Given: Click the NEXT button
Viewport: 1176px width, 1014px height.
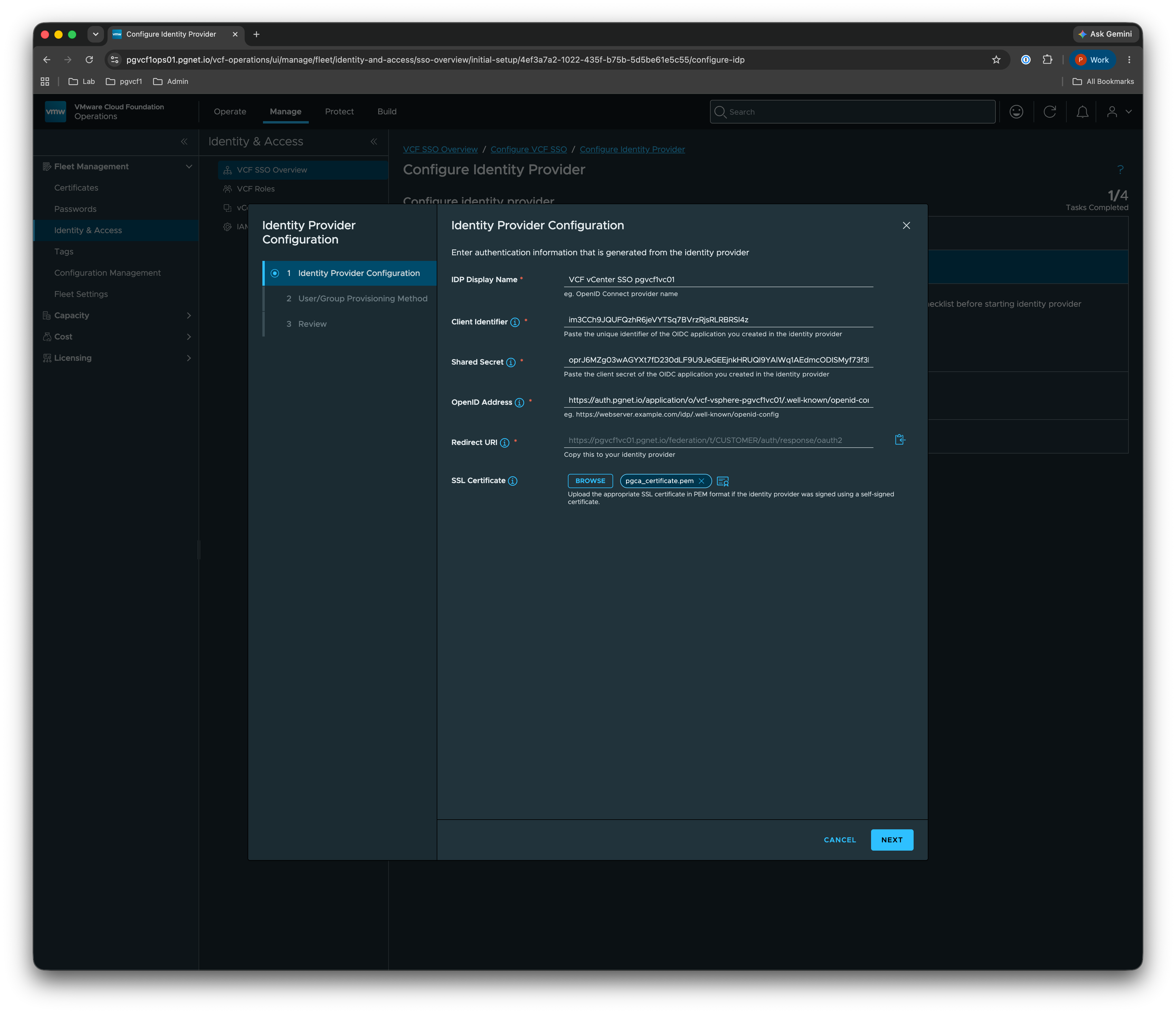Looking at the screenshot, I should pyautogui.click(x=892, y=840).
